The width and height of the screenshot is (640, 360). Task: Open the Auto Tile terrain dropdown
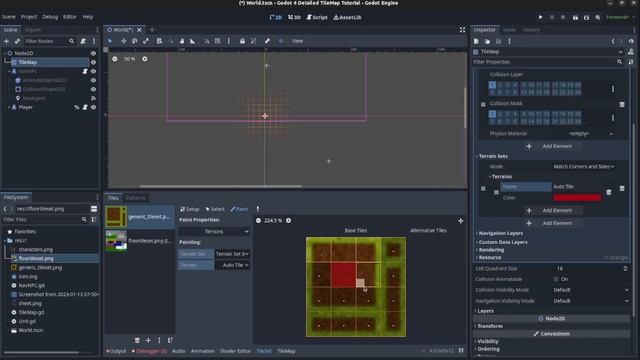(x=232, y=265)
